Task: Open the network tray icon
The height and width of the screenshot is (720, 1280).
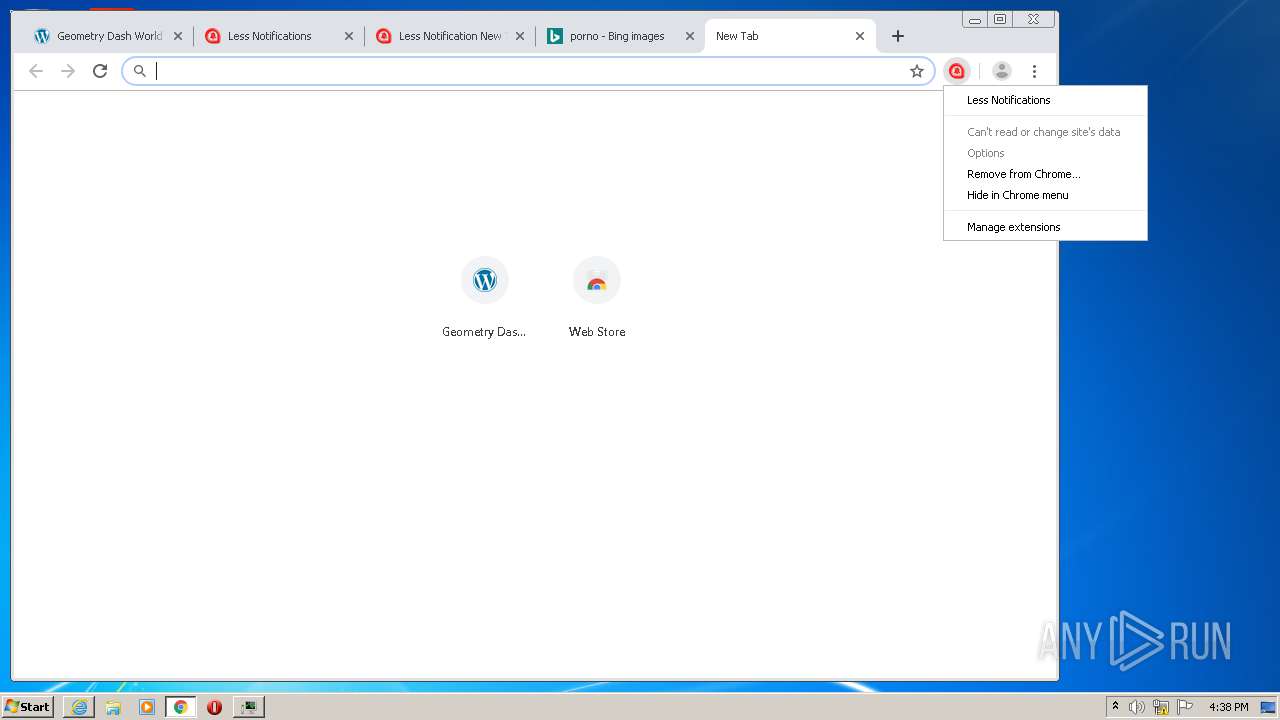Action: 1161,707
